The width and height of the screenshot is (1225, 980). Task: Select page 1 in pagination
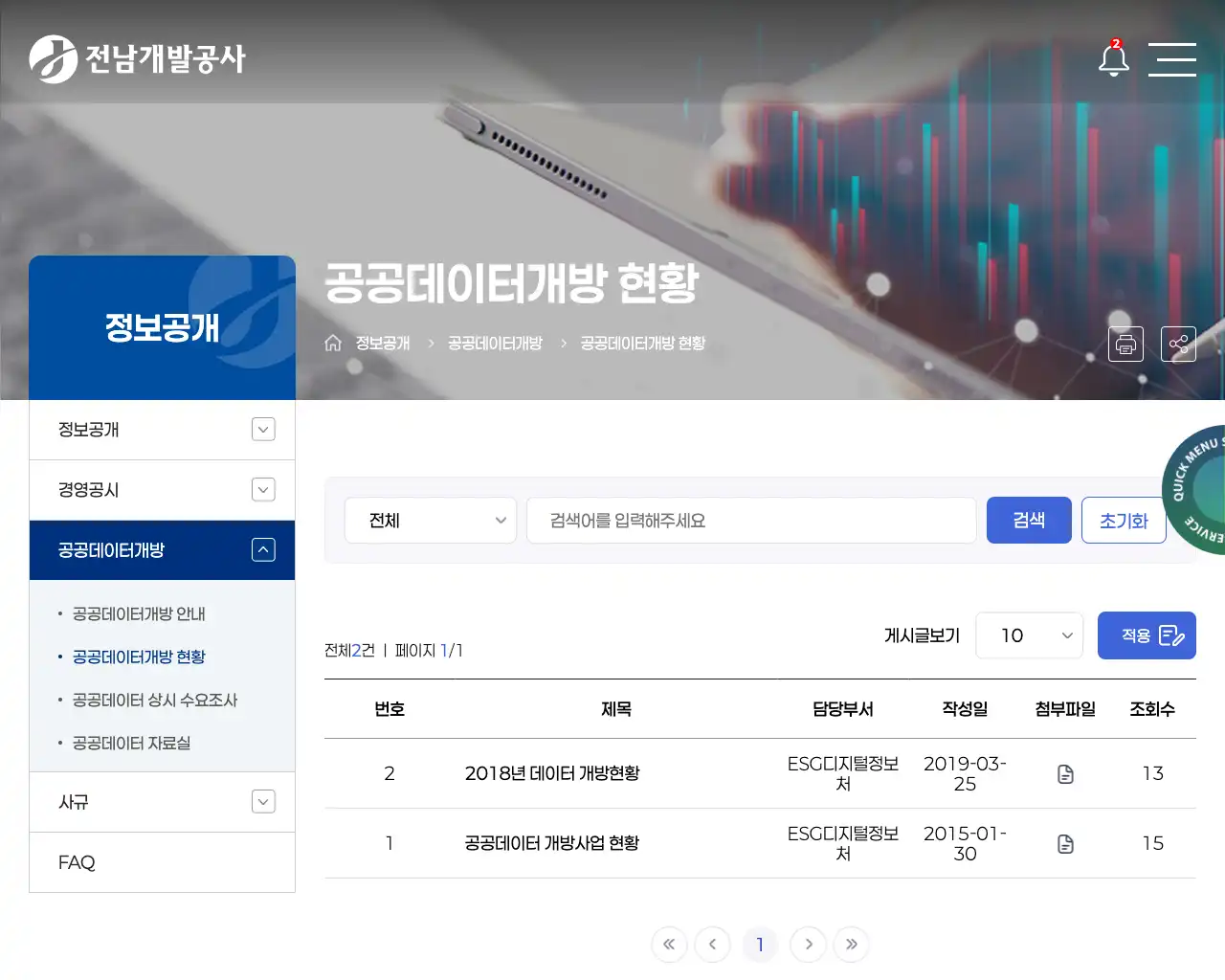point(760,945)
